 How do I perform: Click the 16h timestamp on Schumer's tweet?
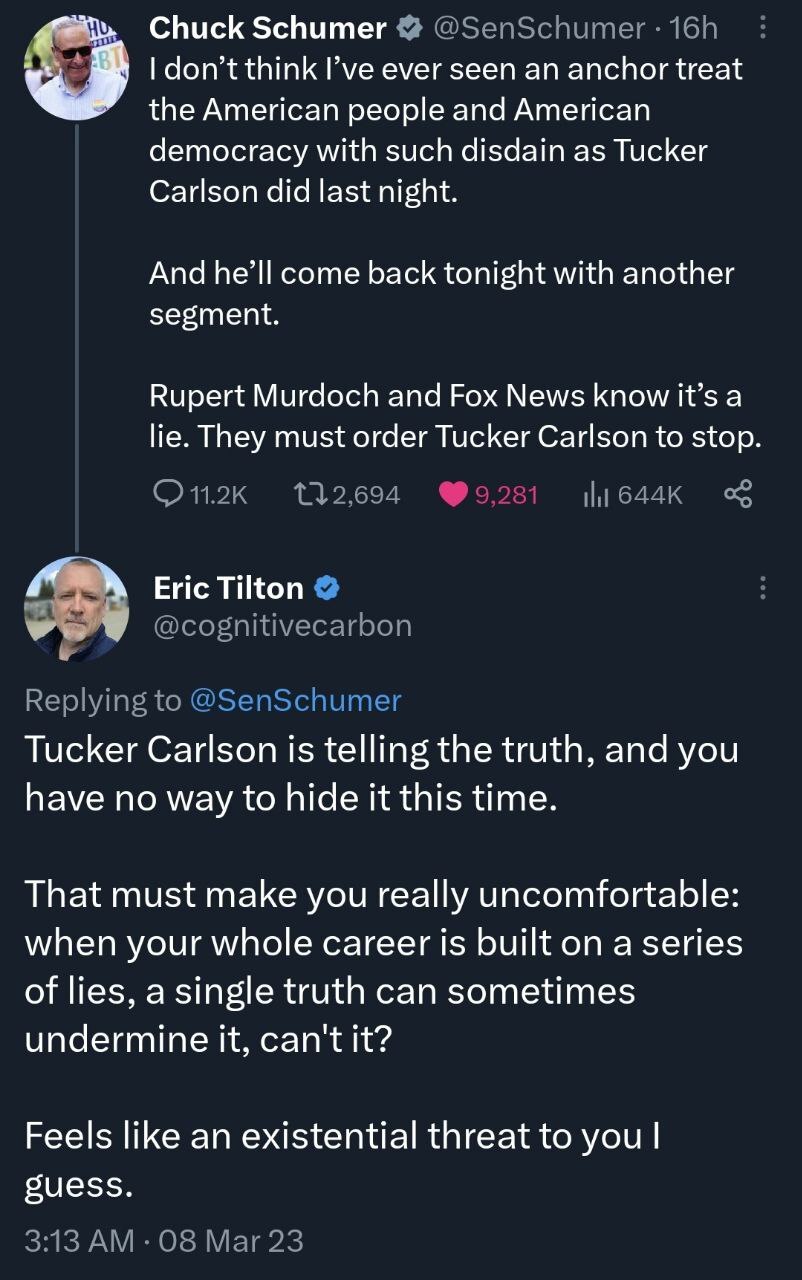tap(692, 28)
